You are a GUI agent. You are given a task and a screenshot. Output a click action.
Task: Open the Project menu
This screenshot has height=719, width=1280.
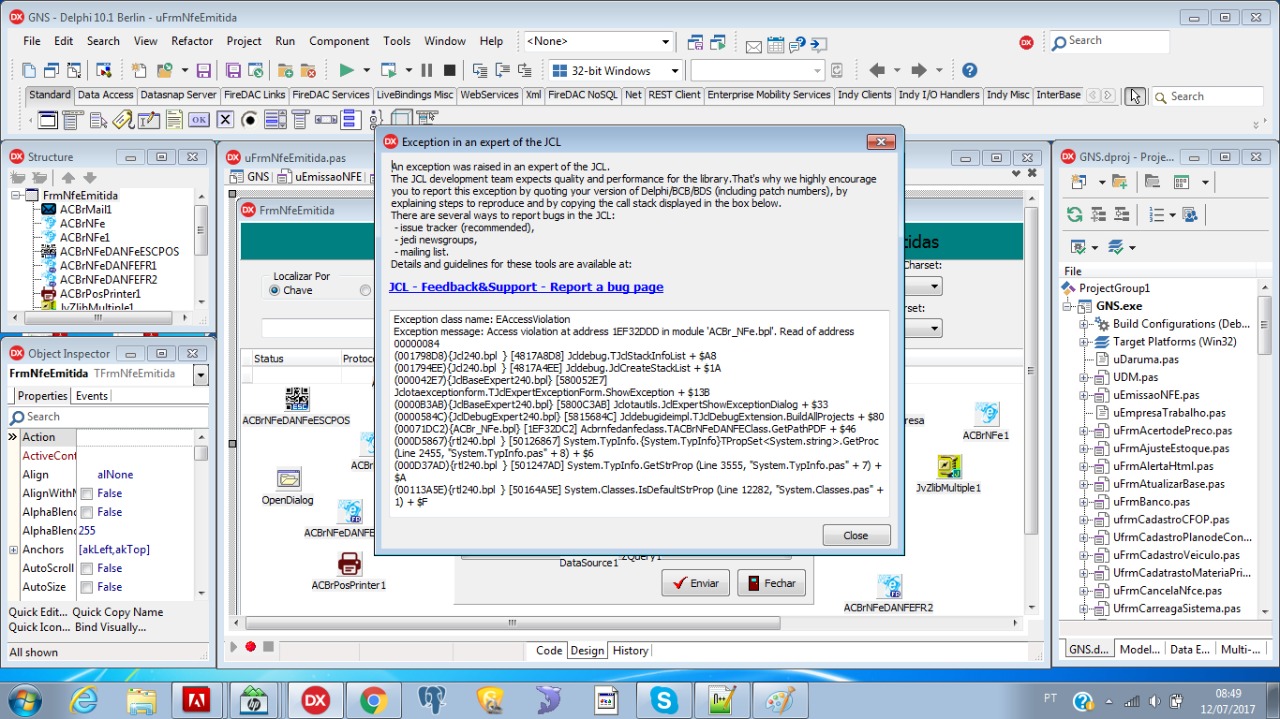(x=244, y=41)
